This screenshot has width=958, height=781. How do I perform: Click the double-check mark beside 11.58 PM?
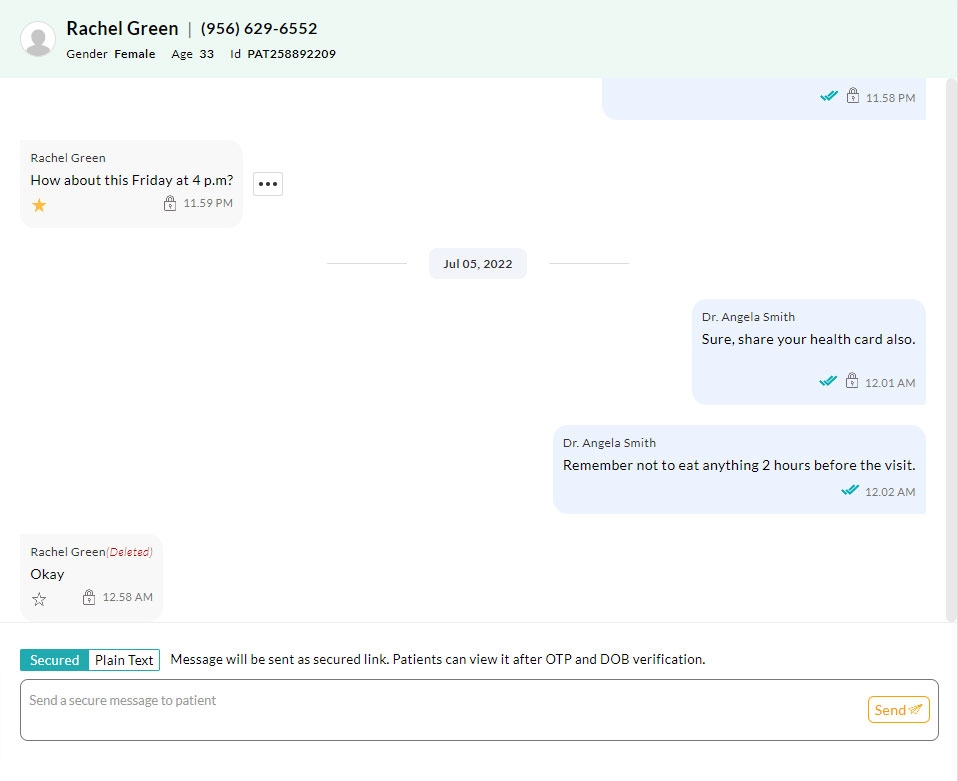pos(828,96)
